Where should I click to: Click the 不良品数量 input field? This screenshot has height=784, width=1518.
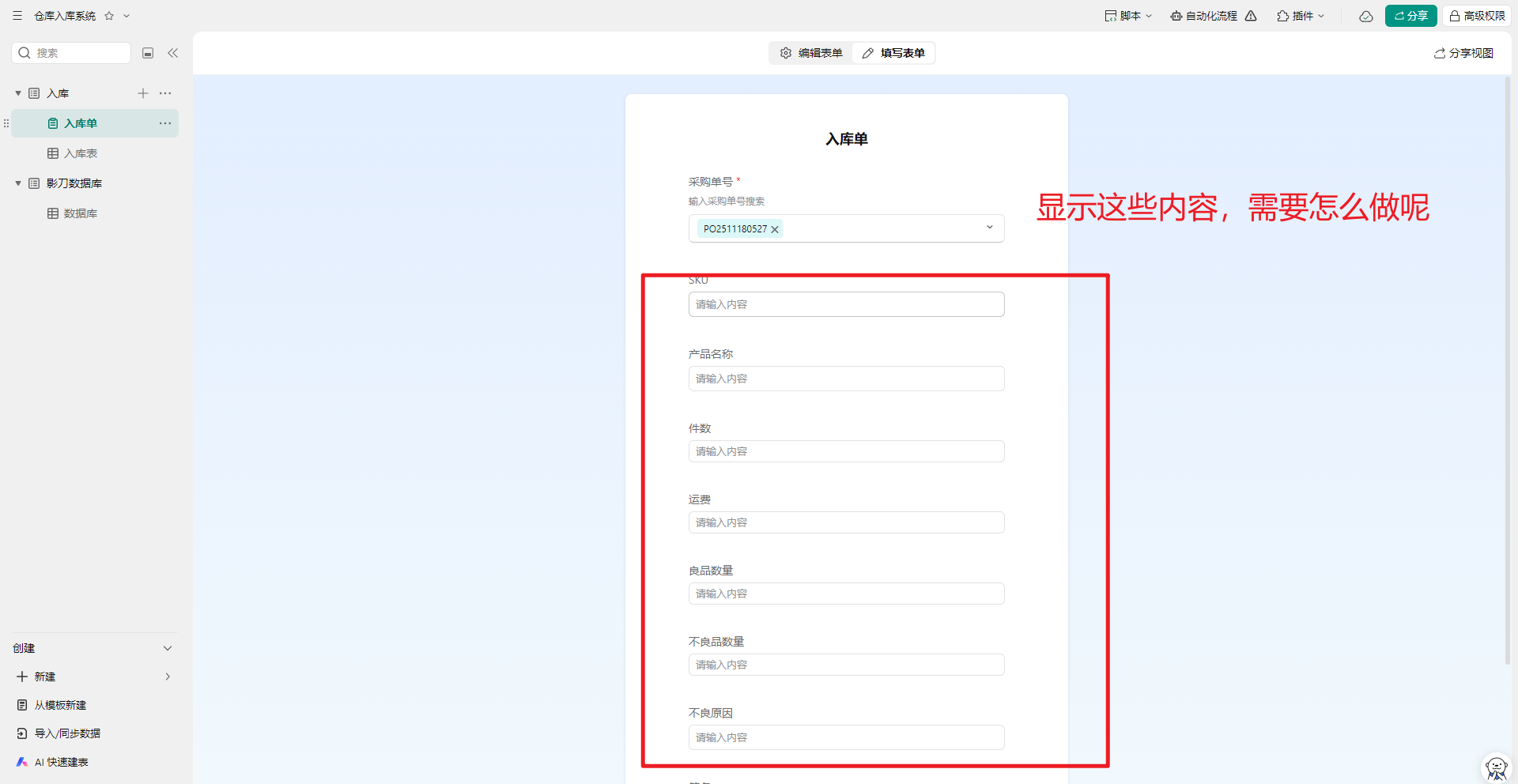coord(846,665)
